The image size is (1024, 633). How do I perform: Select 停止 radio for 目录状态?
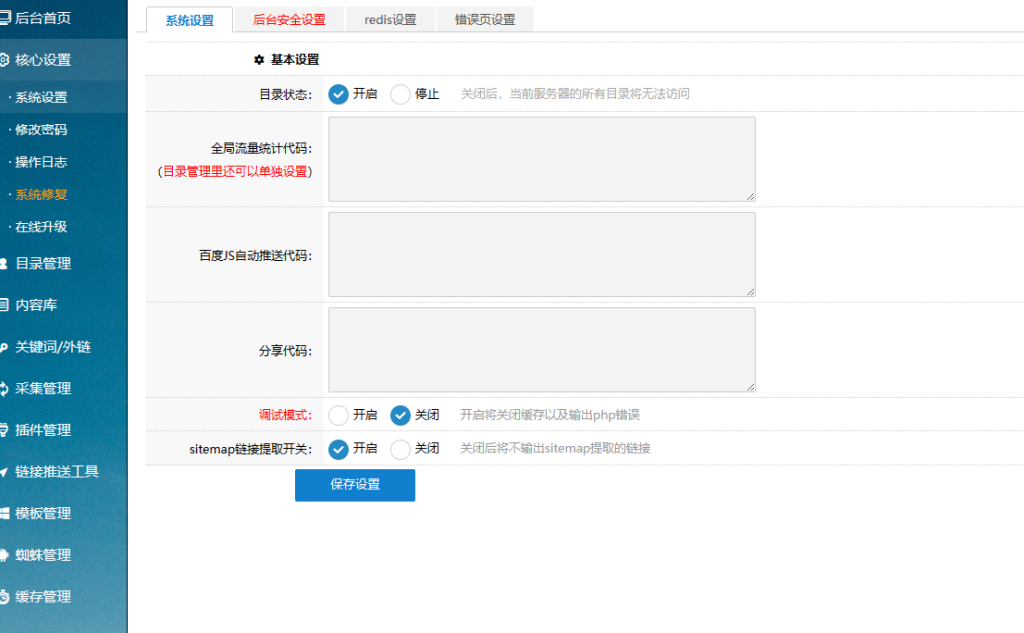pos(401,94)
